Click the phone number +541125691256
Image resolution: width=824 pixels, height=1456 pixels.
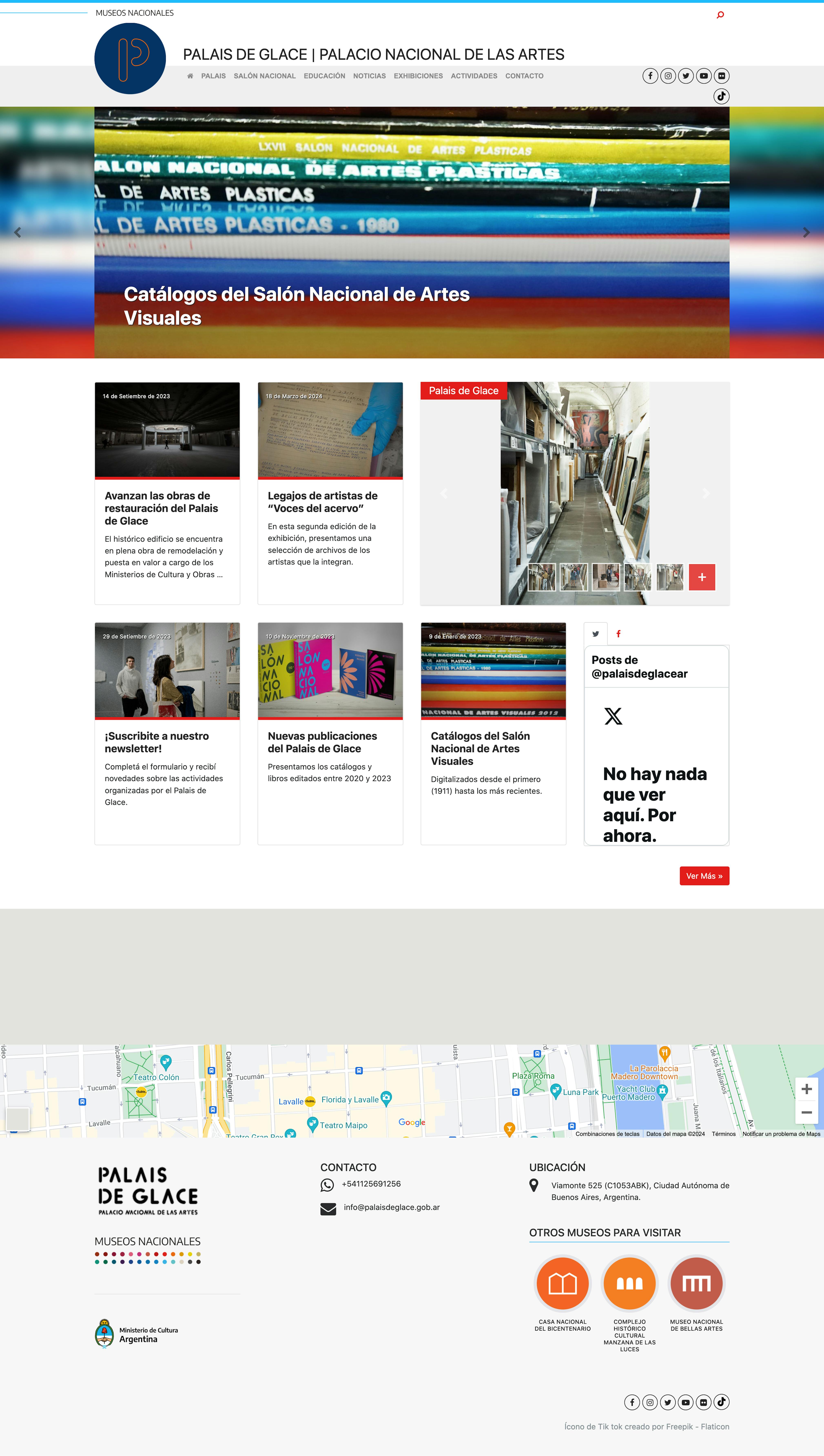pos(371,1184)
